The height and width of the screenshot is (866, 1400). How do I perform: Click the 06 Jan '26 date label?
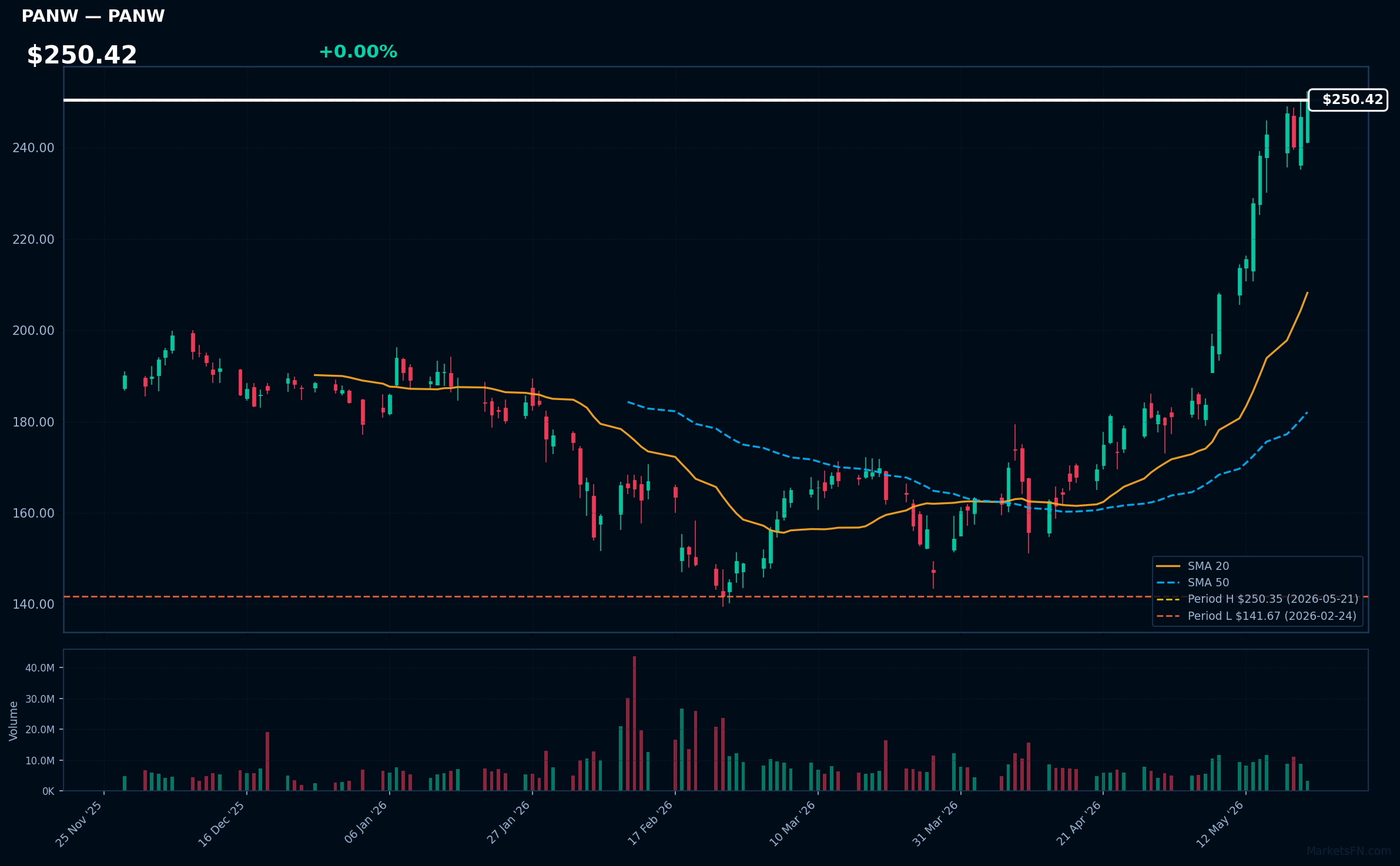[366, 823]
